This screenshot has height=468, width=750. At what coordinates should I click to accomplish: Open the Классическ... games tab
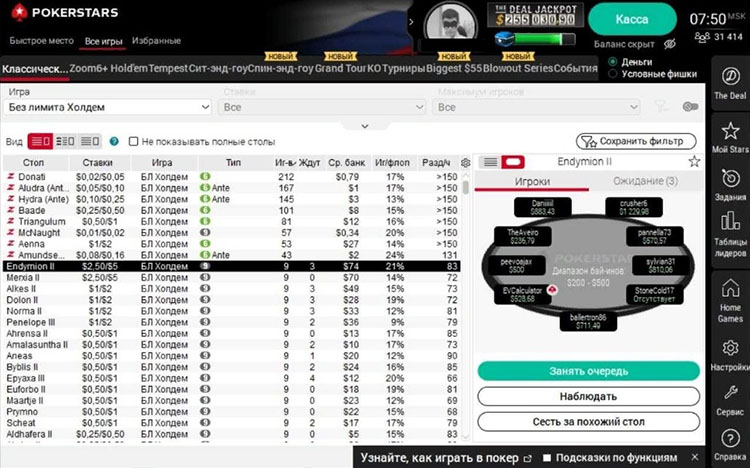pyautogui.click(x=34, y=69)
